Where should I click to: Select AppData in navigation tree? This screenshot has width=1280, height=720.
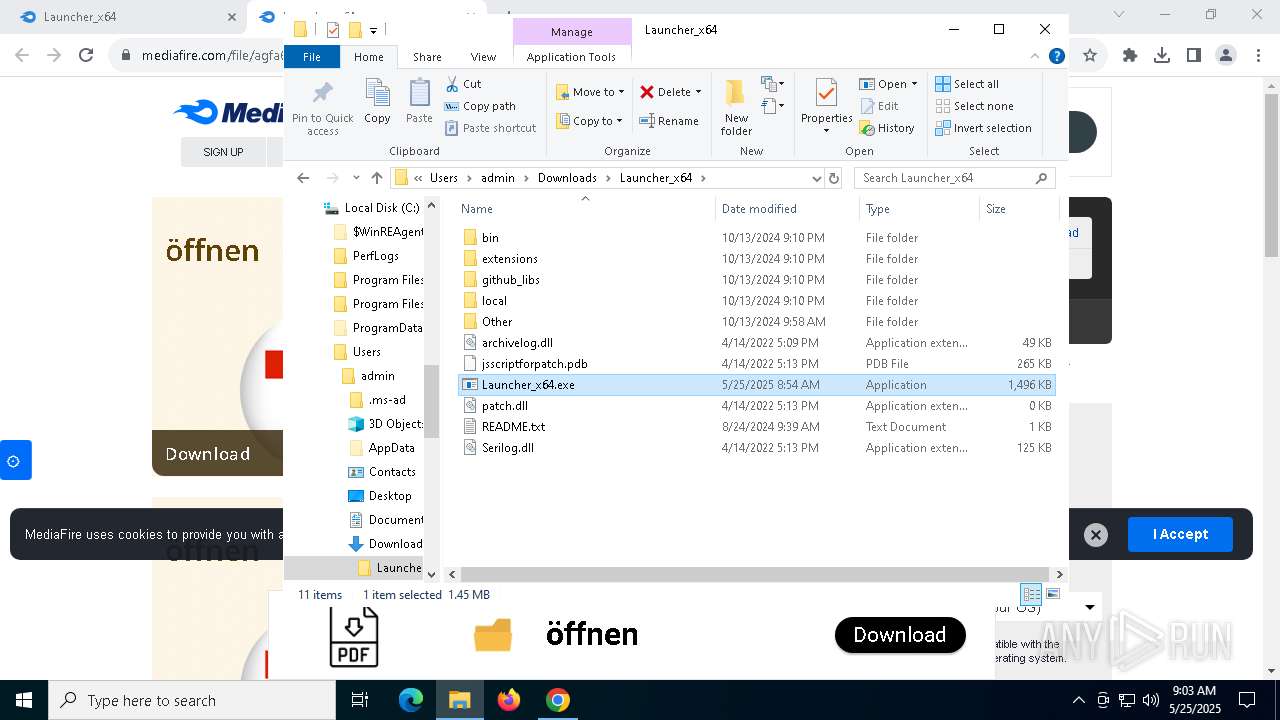click(391, 448)
